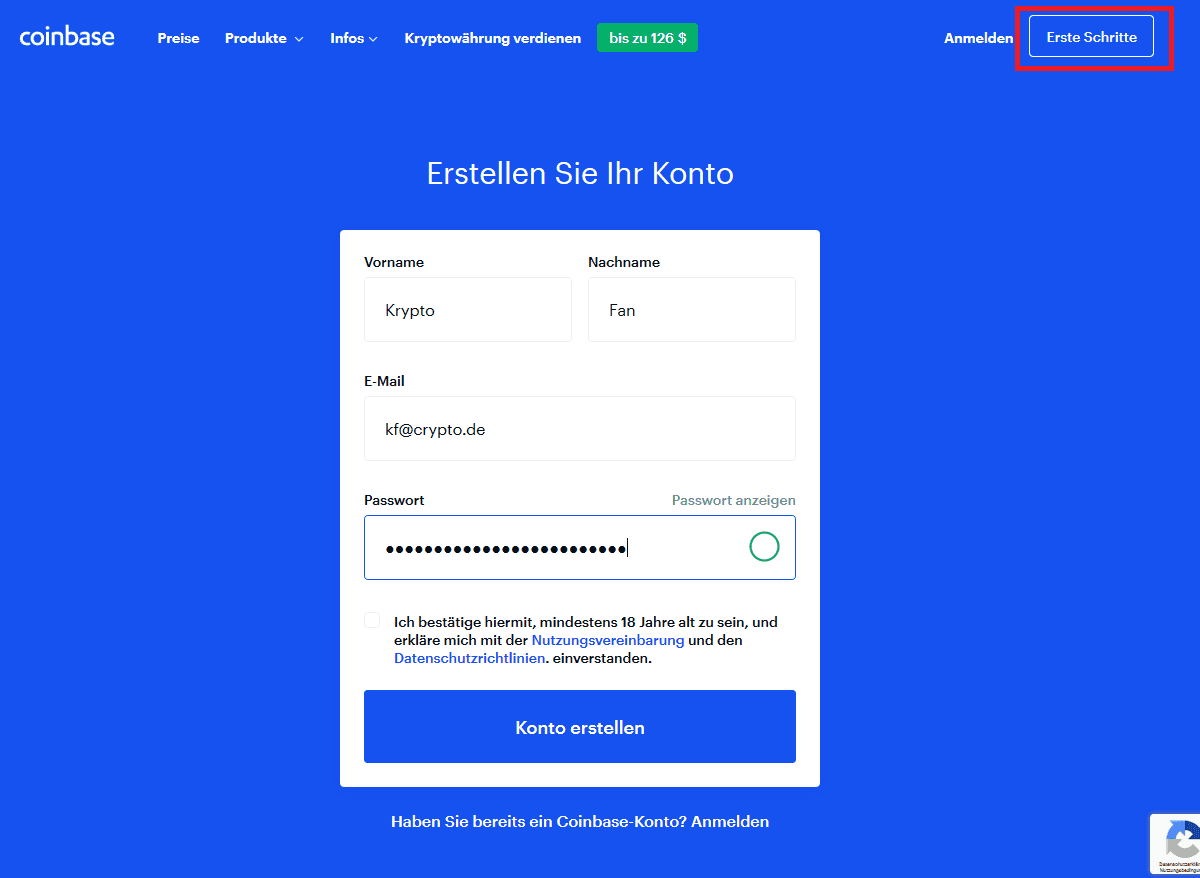Click the reCAPTCHA badge icon
Image resolution: width=1200 pixels, height=878 pixels.
[1178, 838]
